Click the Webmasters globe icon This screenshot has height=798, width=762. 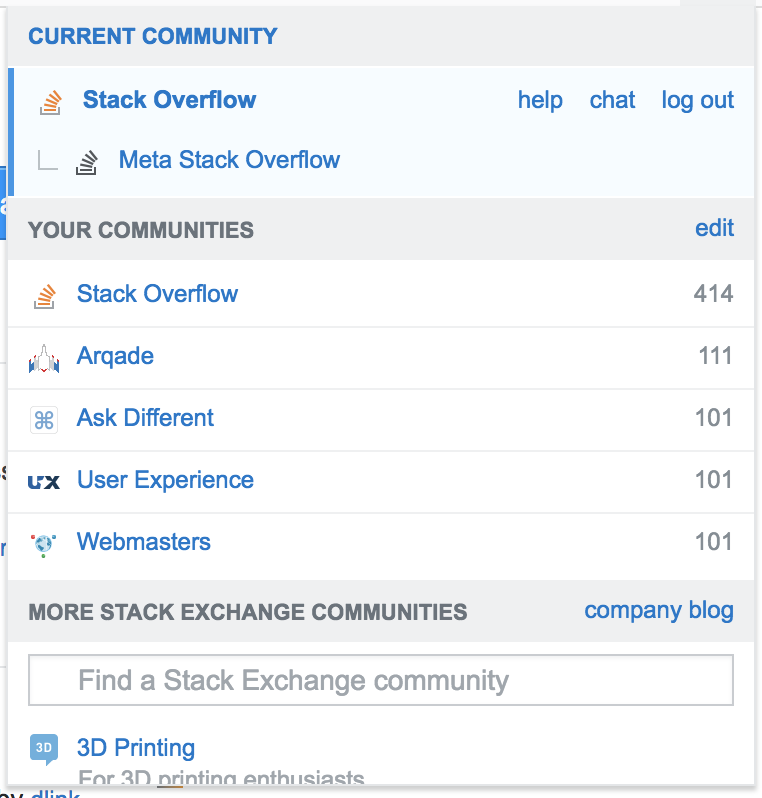(43, 545)
